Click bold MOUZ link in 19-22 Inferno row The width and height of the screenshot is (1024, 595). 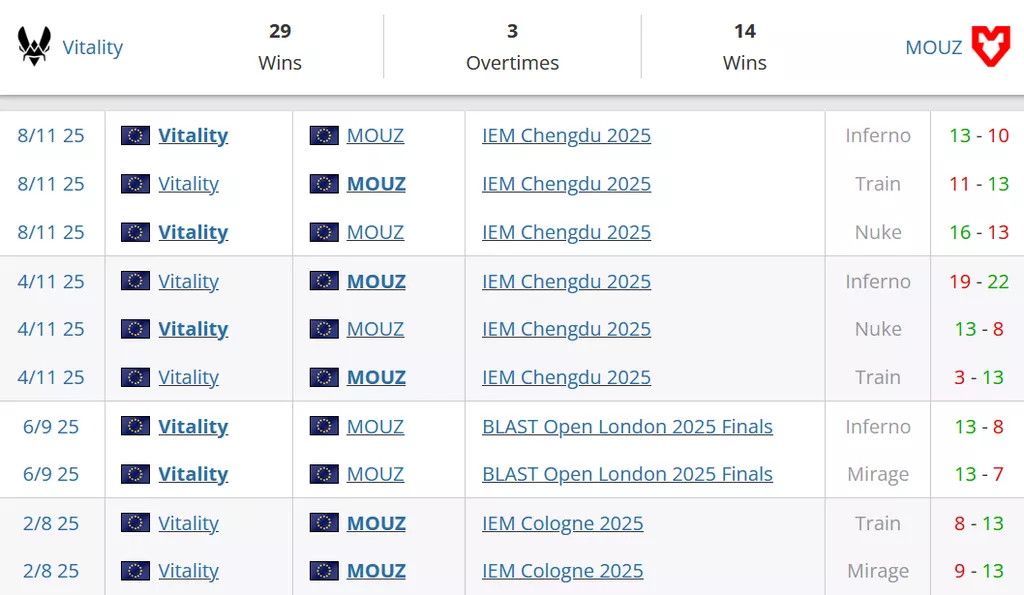pos(376,281)
